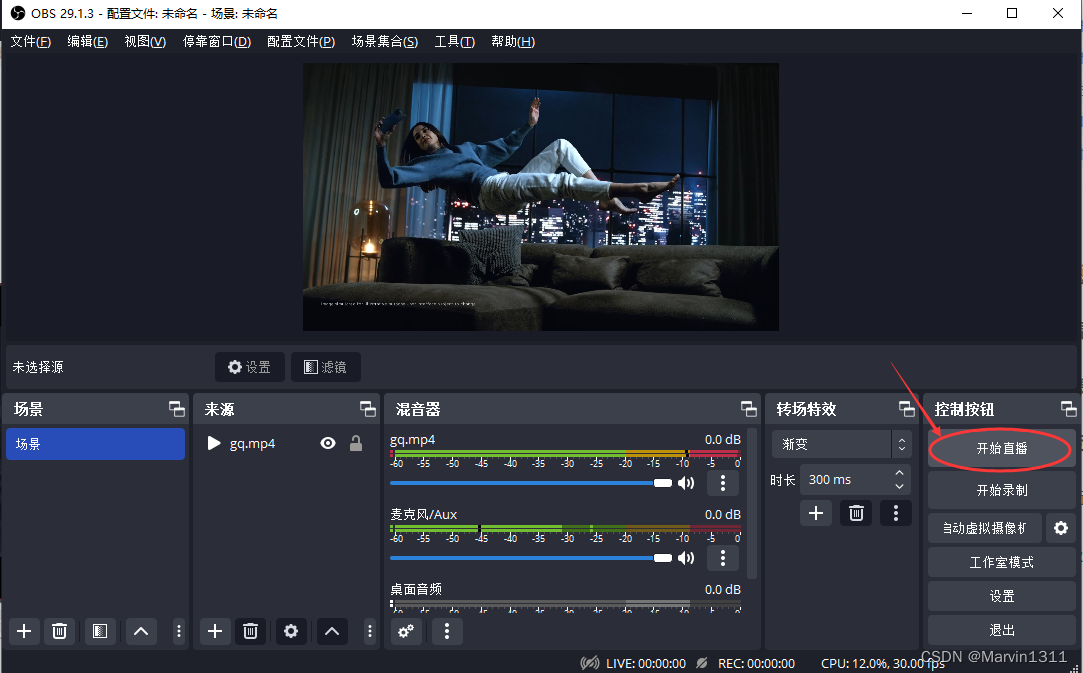Mute the 麦克风/Aux speaker icon
1083x673 pixels.
686,557
